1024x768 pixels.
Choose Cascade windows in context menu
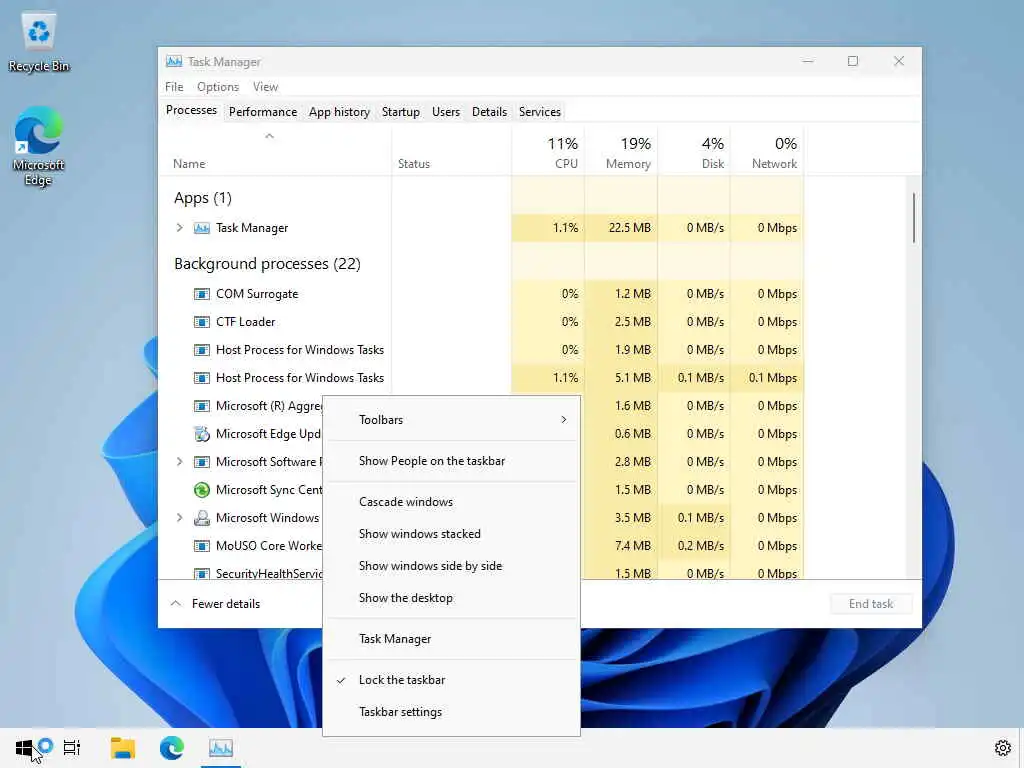tap(451, 502)
